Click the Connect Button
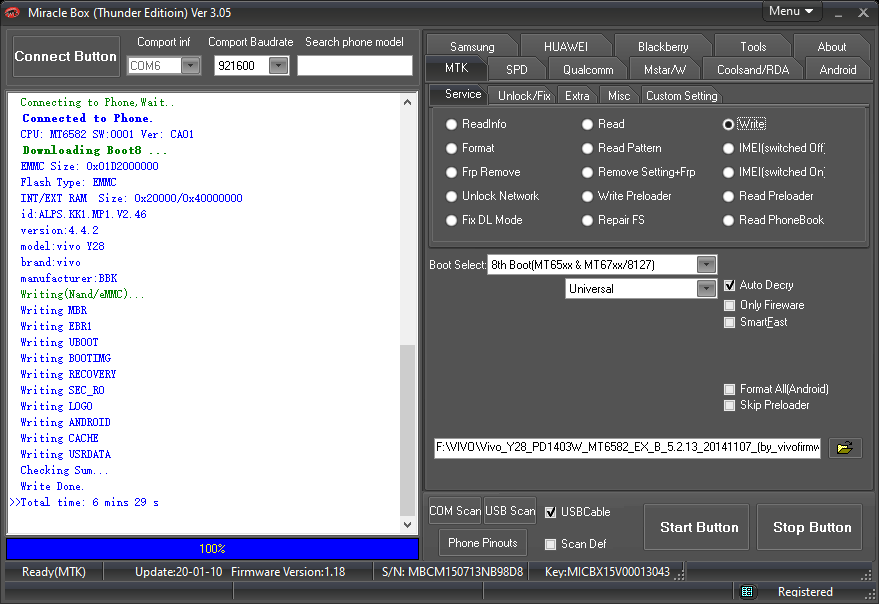879x604 pixels. 66,56
